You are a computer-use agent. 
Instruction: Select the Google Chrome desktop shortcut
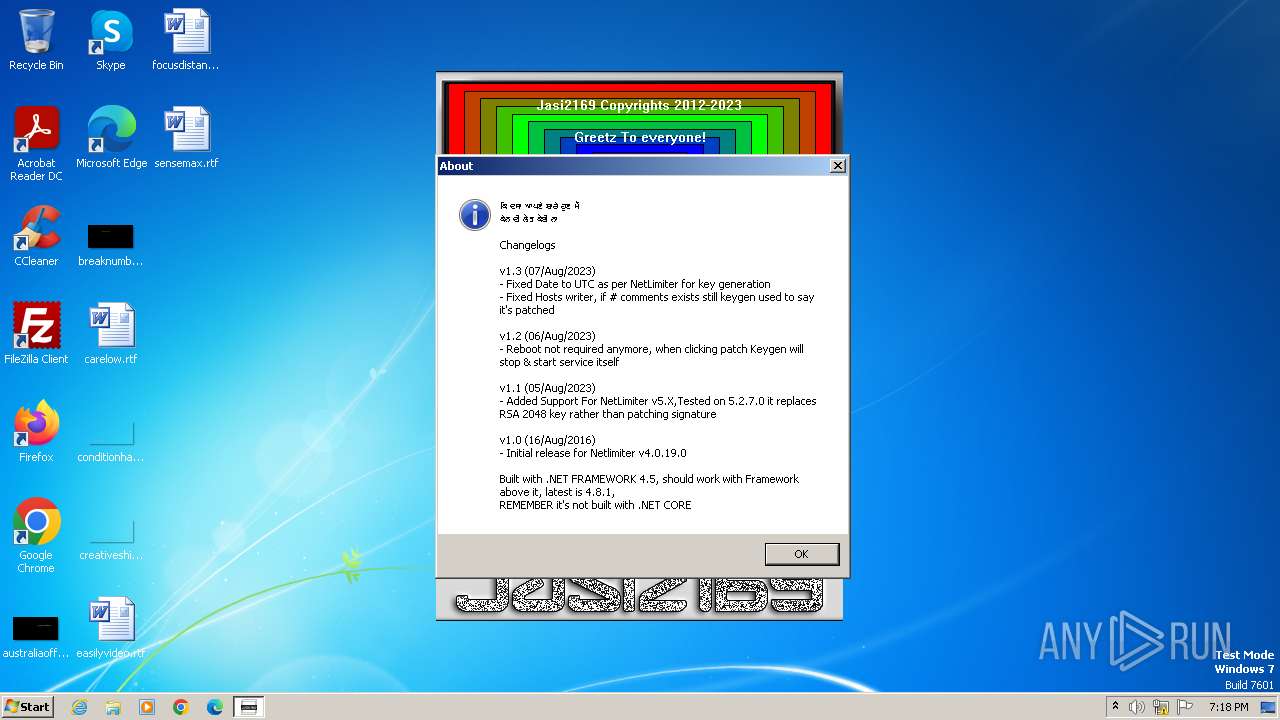click(x=36, y=536)
